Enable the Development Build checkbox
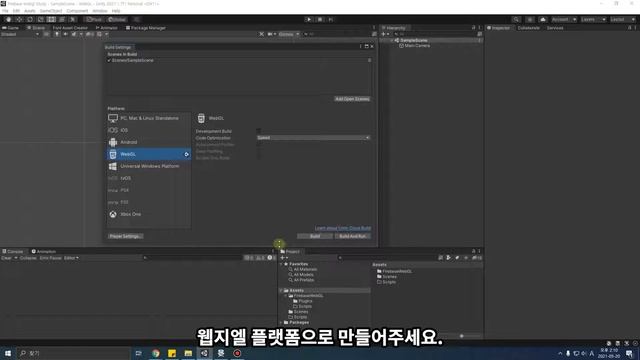This screenshot has height=360, width=640. point(258,131)
